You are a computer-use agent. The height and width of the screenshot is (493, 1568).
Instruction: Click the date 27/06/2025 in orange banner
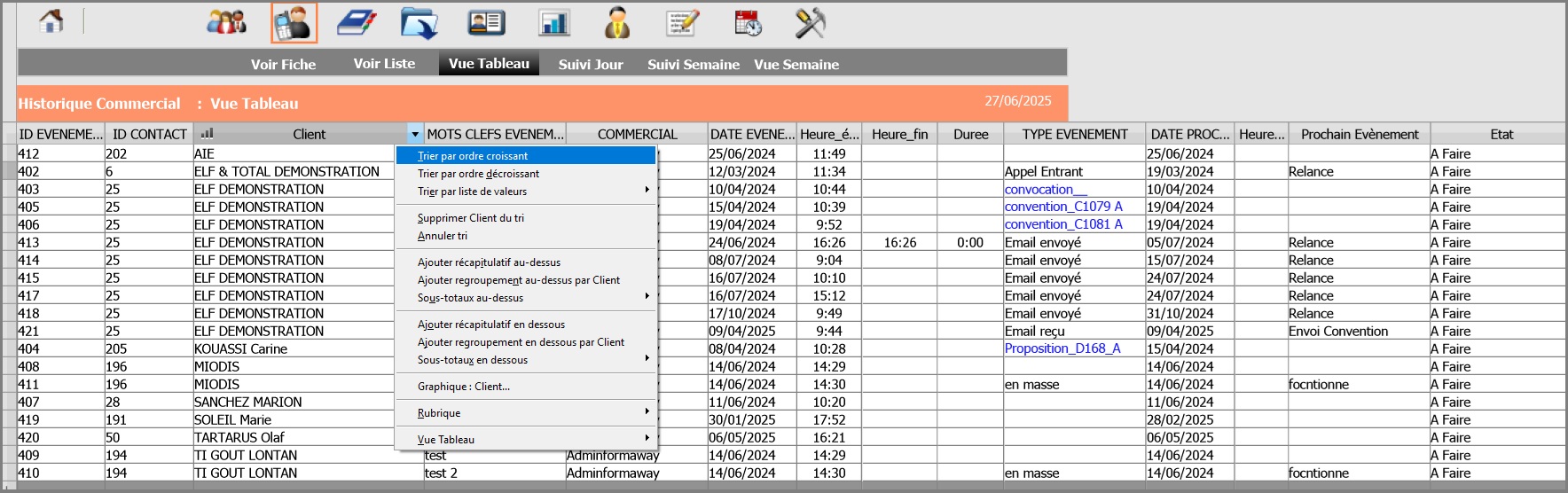[x=1017, y=101]
